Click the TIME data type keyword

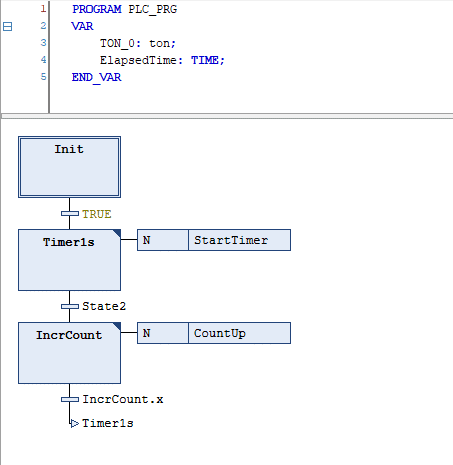click(205, 60)
